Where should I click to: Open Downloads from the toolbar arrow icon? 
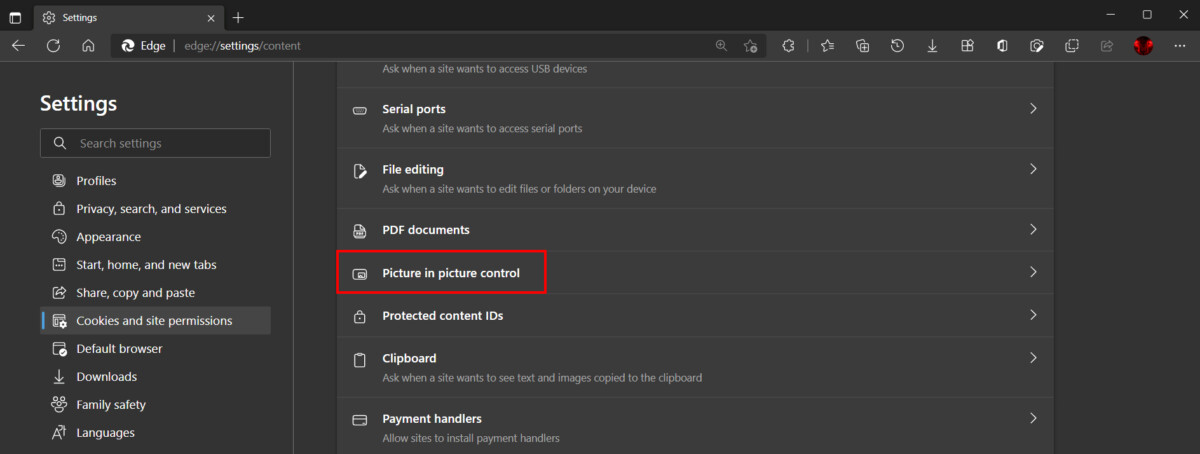[x=932, y=45]
